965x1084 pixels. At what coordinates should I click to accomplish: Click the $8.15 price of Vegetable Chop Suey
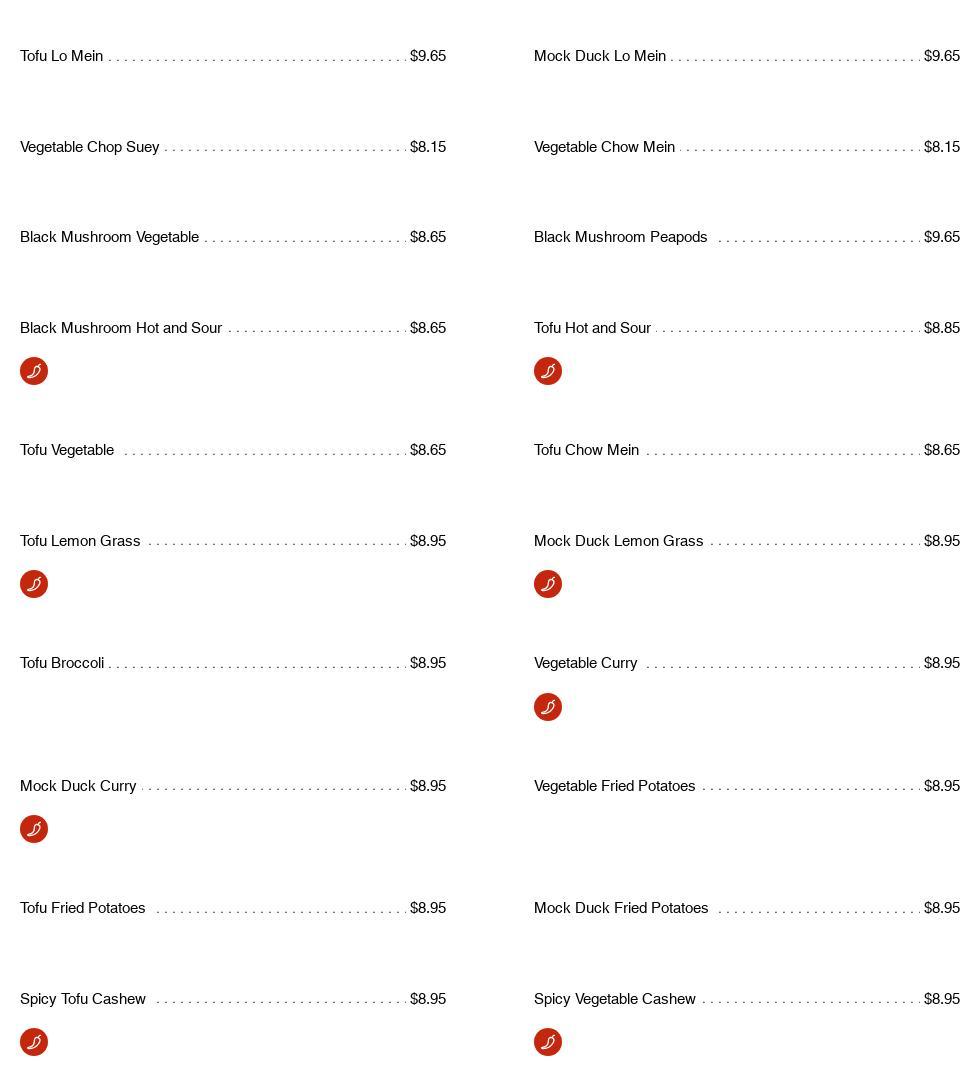428,147
